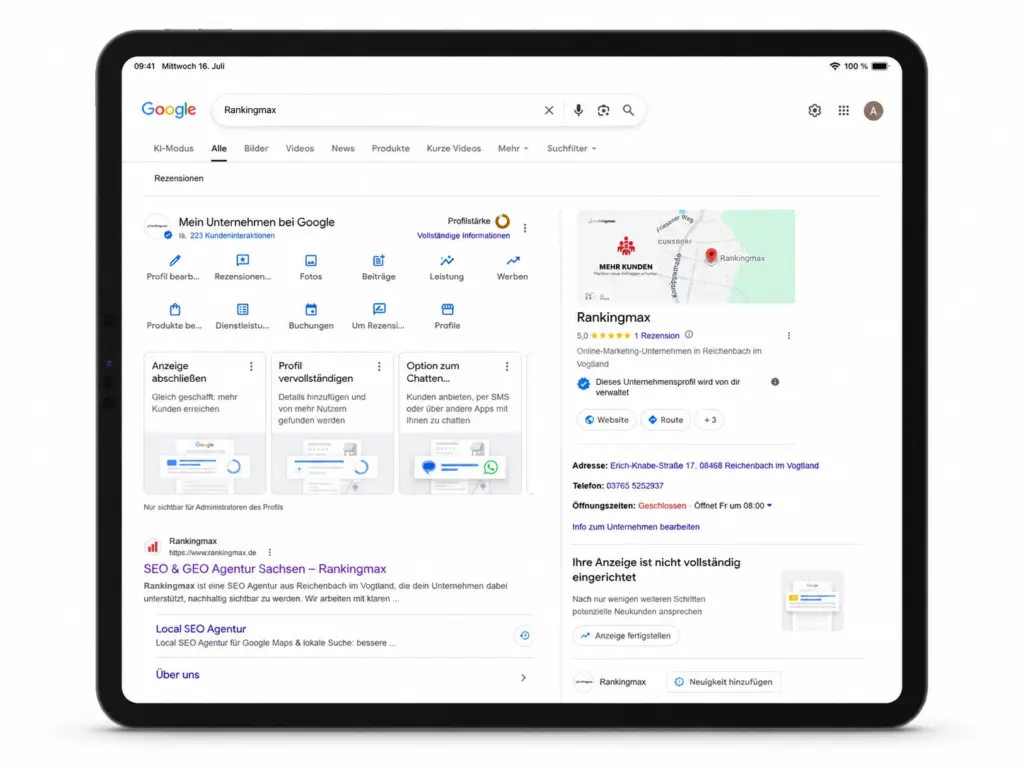Click info icon beside Unternehmensprofil verwaltet notice
Screen dimensions: 1024x768
click(x=775, y=382)
